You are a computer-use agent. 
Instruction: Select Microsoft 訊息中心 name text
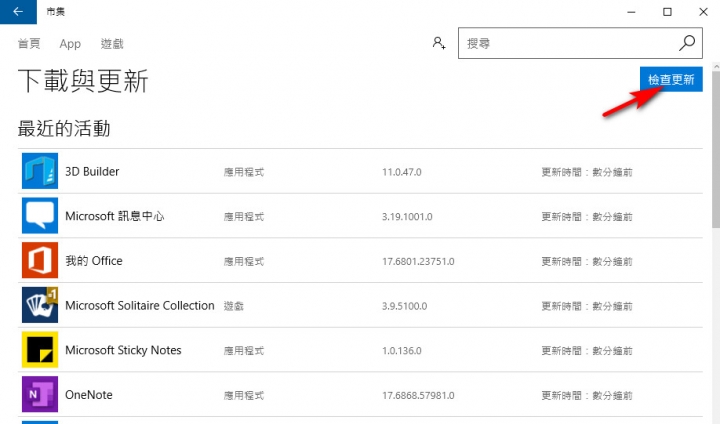tap(115, 216)
